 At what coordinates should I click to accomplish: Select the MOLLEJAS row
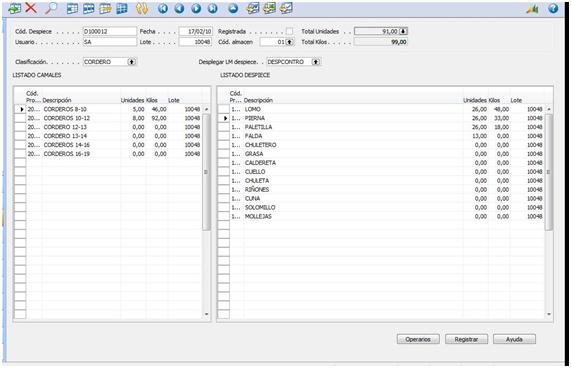[381, 216]
